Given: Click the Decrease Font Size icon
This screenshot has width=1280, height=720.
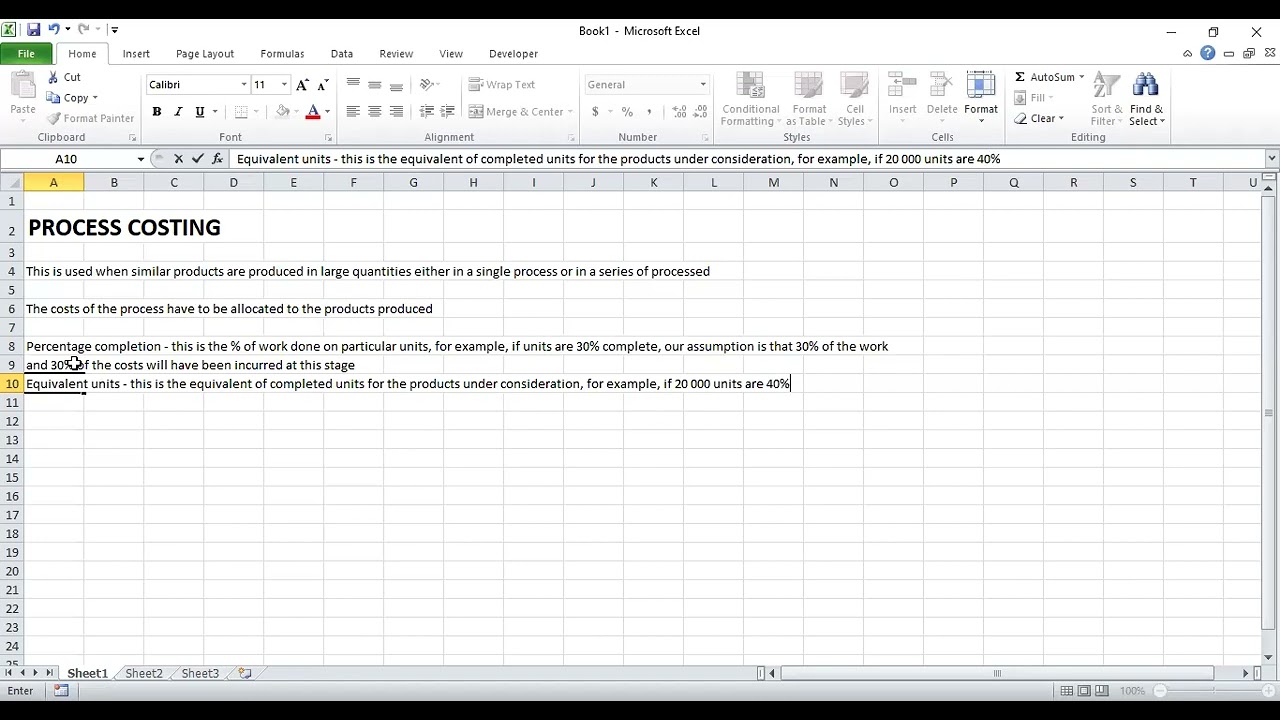Looking at the screenshot, I should coord(324,85).
